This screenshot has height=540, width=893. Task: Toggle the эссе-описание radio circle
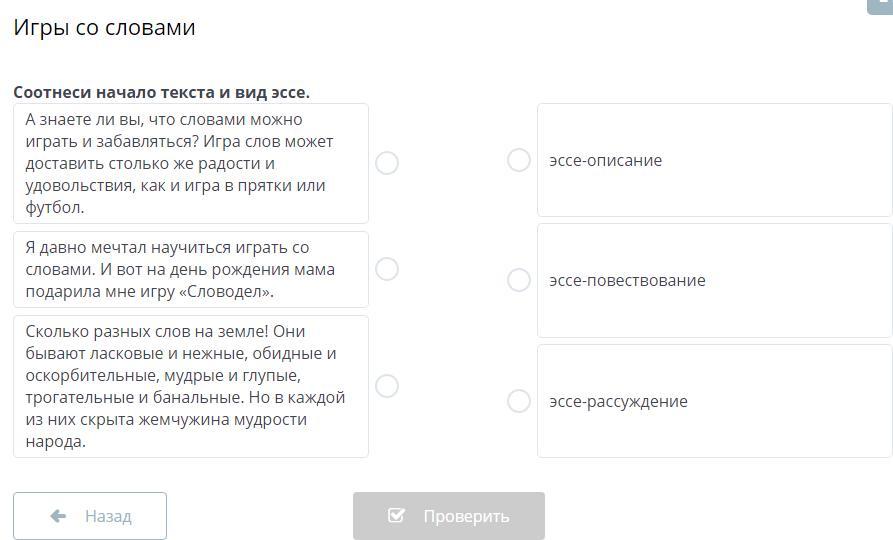(x=518, y=160)
